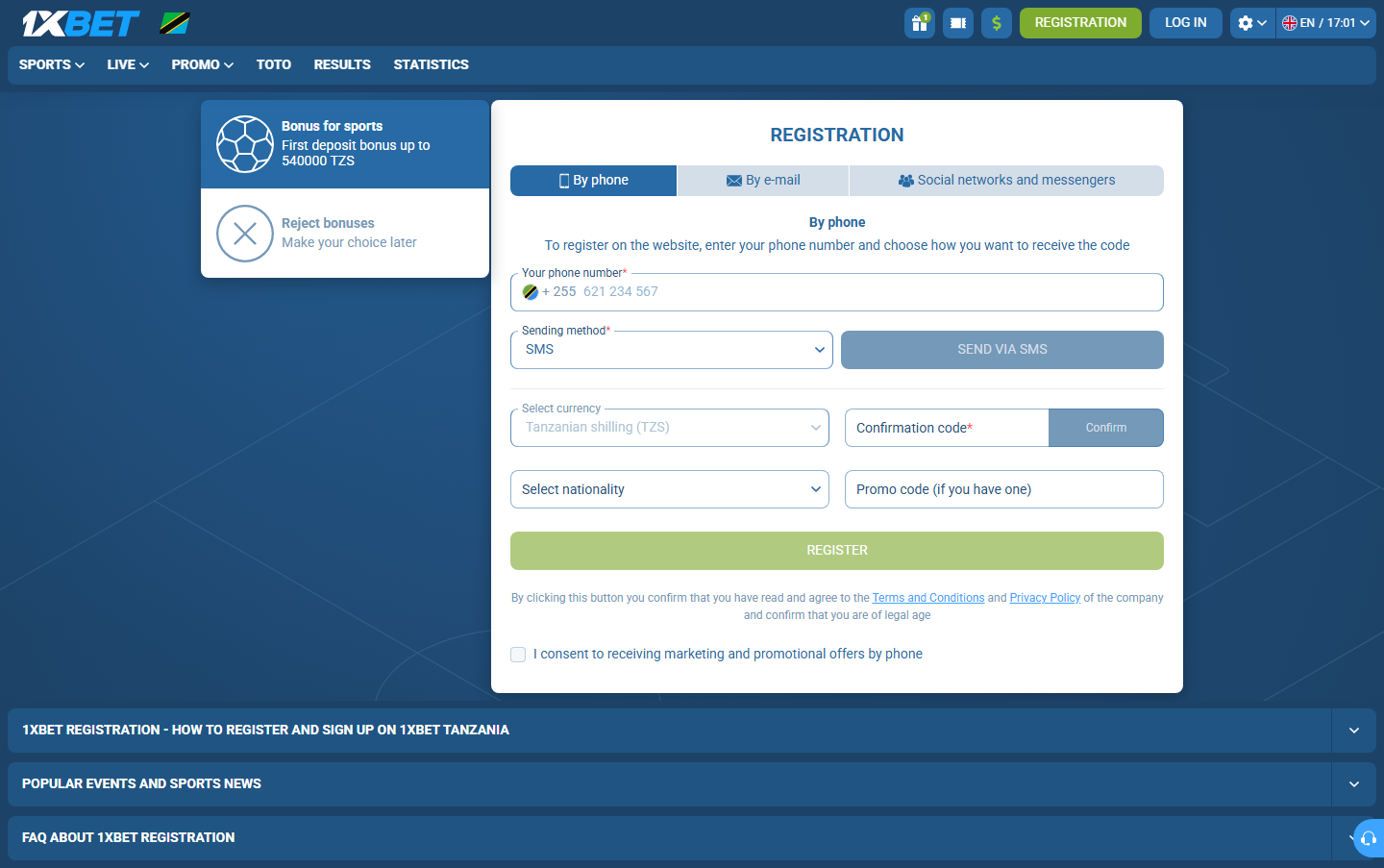Open the settings gear dropdown
This screenshot has width=1384, height=868.
click(1252, 23)
